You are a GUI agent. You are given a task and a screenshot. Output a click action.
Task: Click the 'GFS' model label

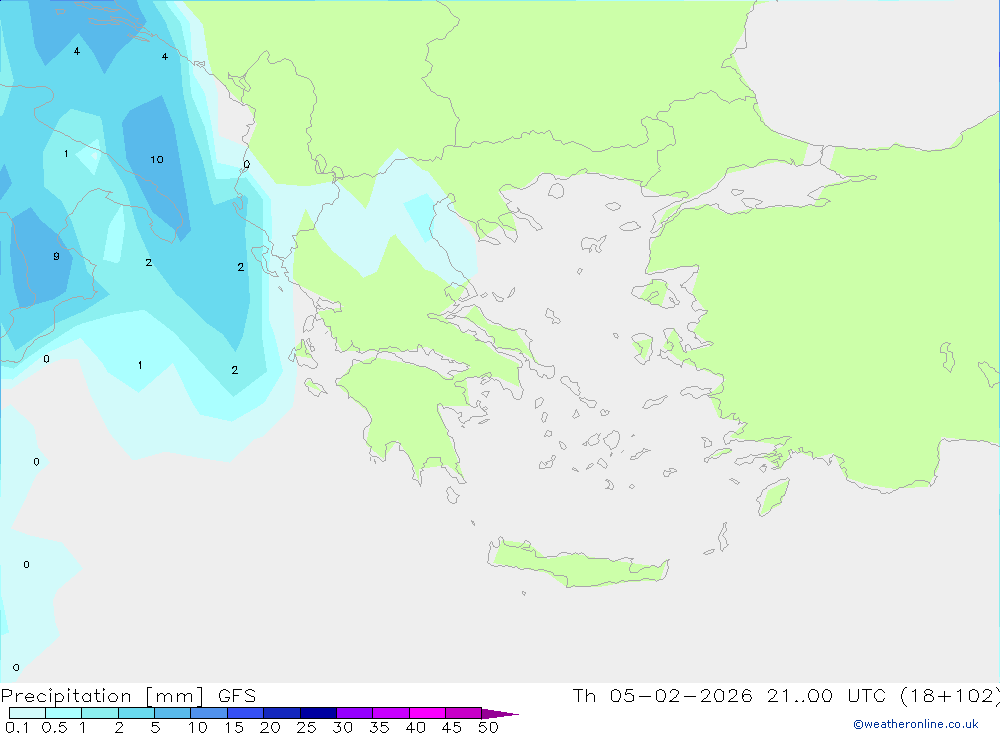pyautogui.click(x=237, y=696)
